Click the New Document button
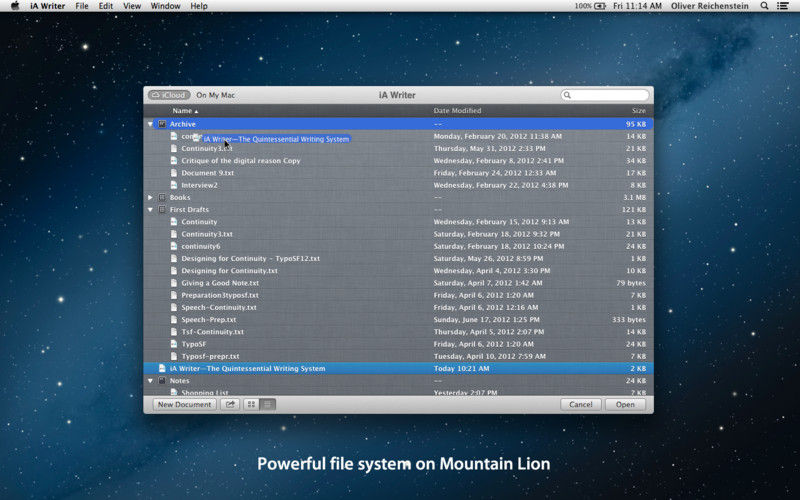This screenshot has width=800, height=500. pyautogui.click(x=184, y=404)
